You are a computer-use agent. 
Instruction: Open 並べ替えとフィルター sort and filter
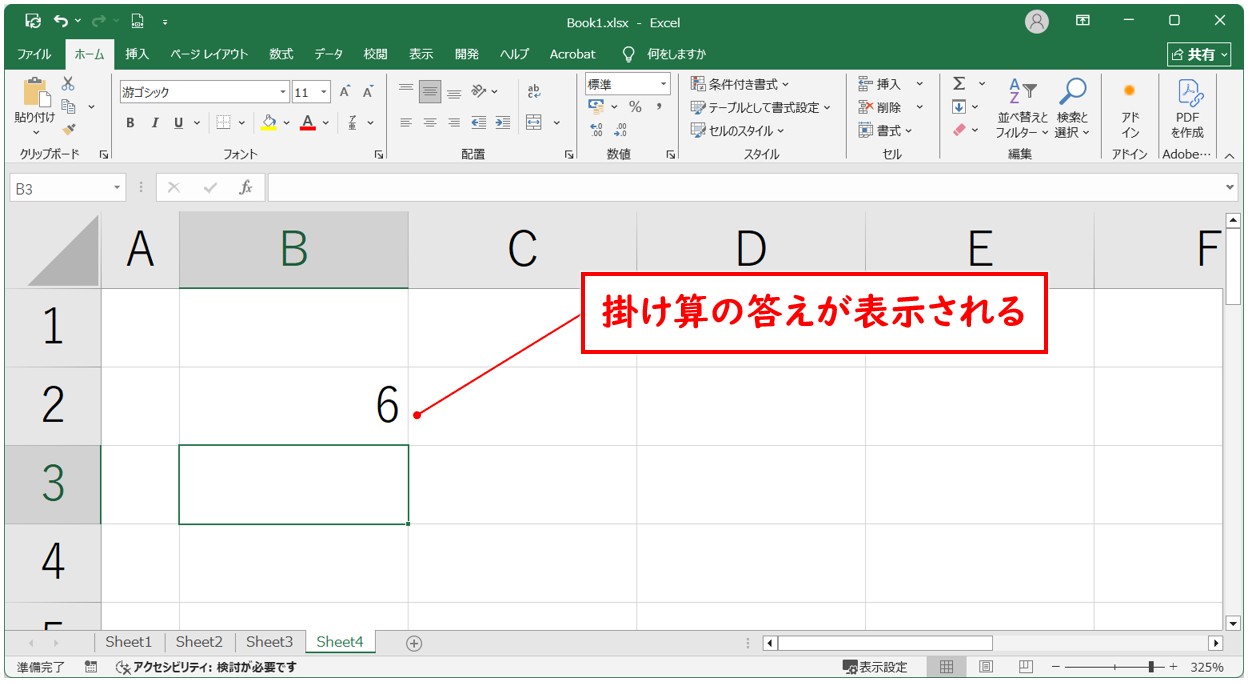point(1022,108)
